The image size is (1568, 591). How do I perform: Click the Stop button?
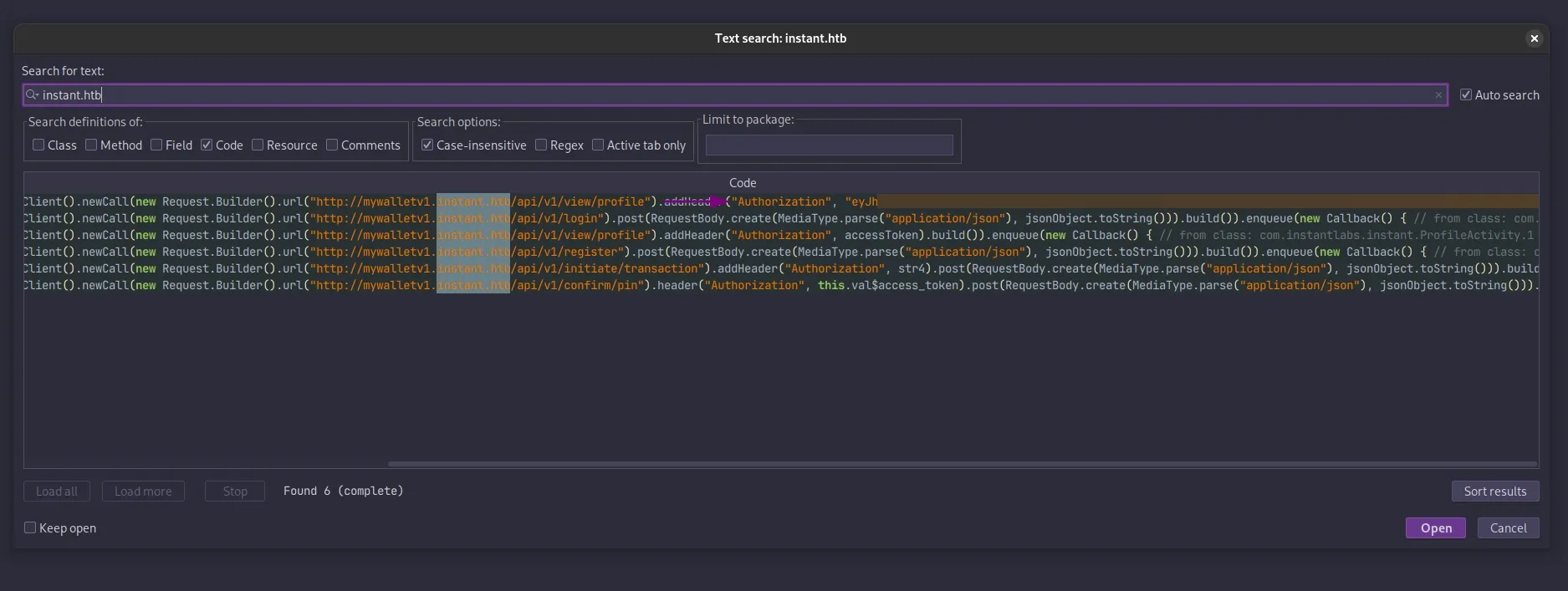[x=235, y=492]
